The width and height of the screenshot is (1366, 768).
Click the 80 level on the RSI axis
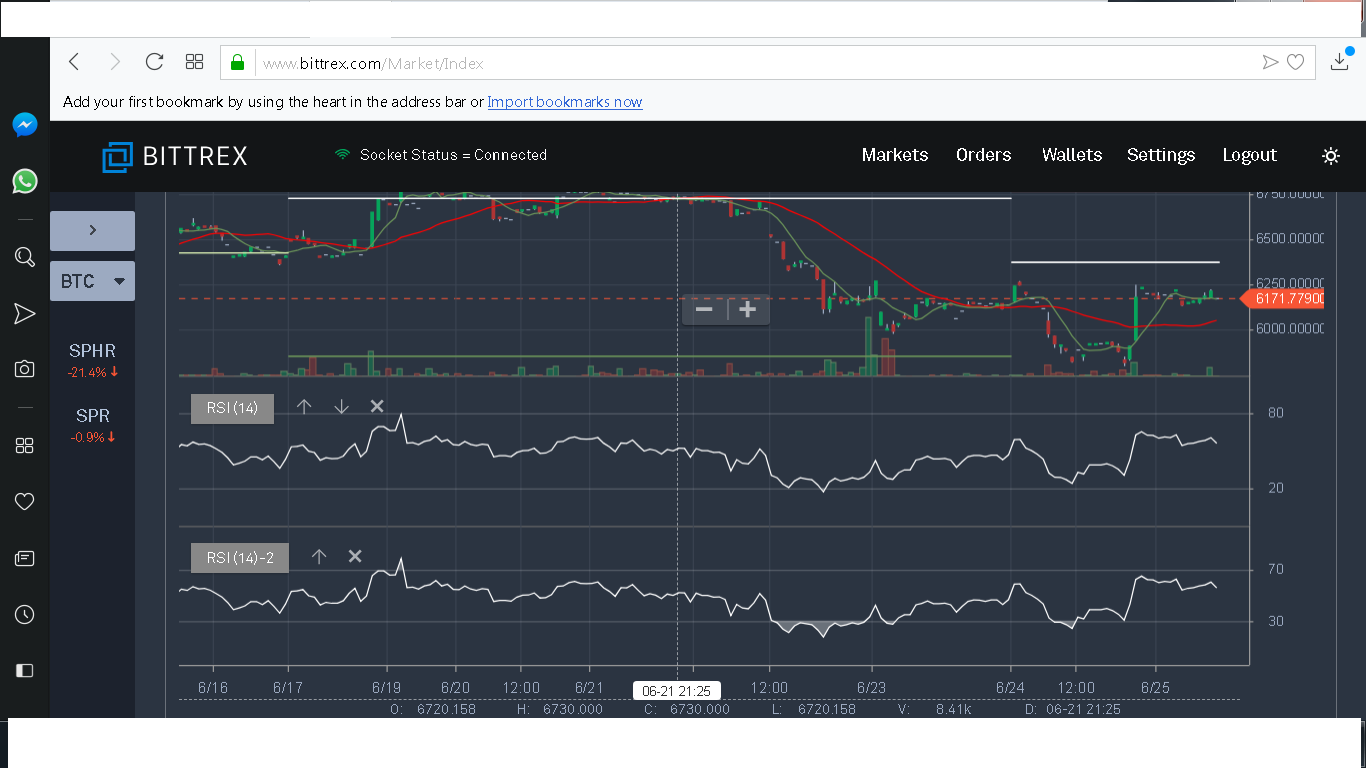1276,413
